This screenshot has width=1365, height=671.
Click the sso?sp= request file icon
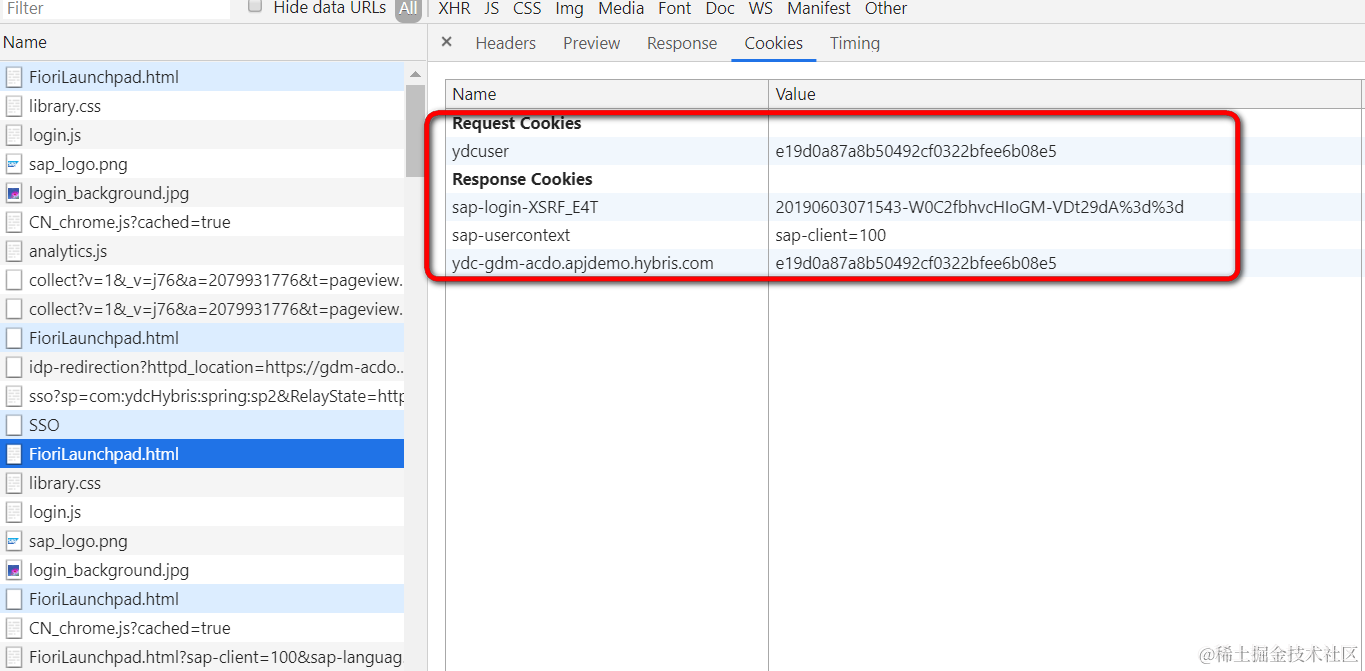coord(14,396)
